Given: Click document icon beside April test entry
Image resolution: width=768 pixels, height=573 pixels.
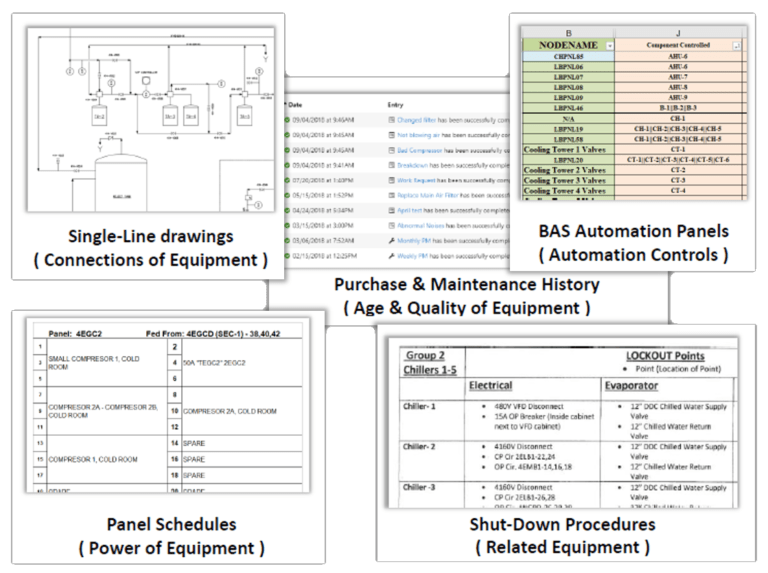Looking at the screenshot, I should coord(391,211).
